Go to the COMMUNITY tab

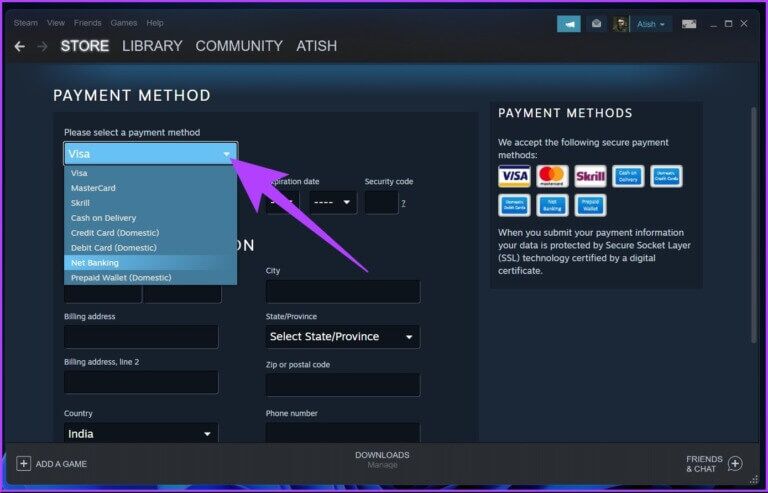coord(239,46)
